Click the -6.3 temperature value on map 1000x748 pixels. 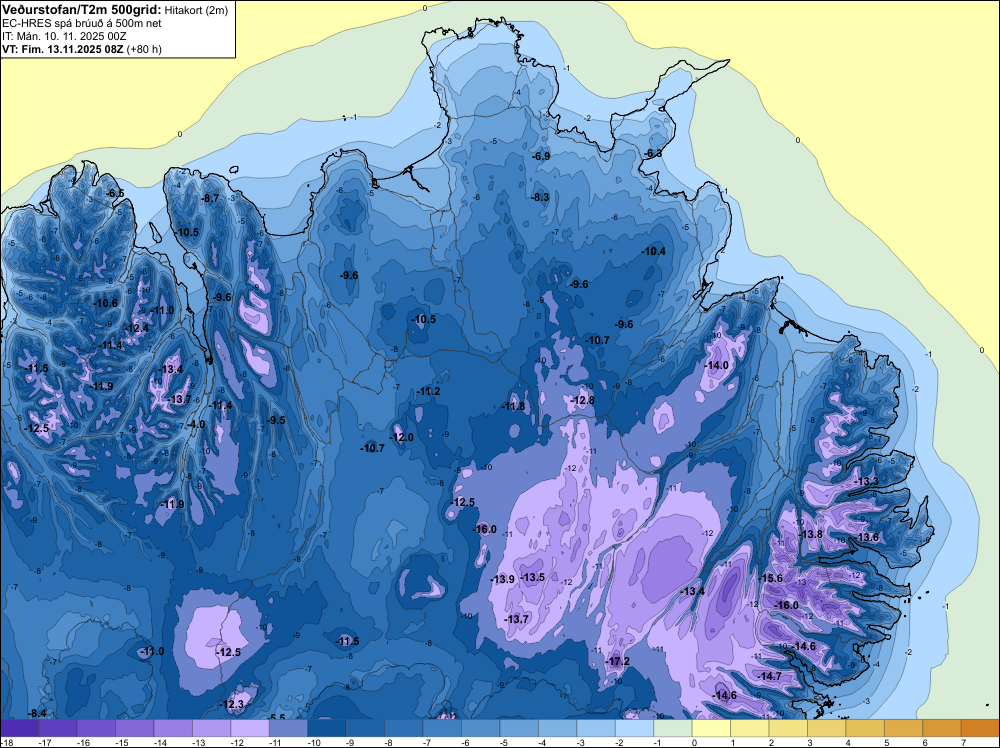coord(654,154)
